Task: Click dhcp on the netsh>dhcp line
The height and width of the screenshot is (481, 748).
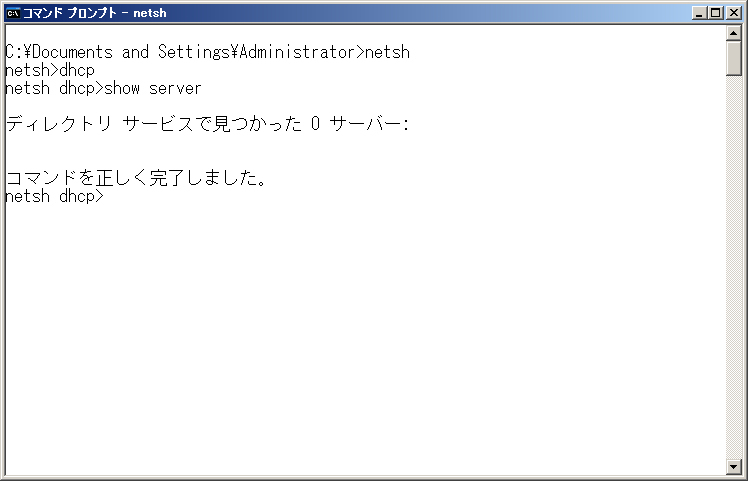Action: point(77,70)
